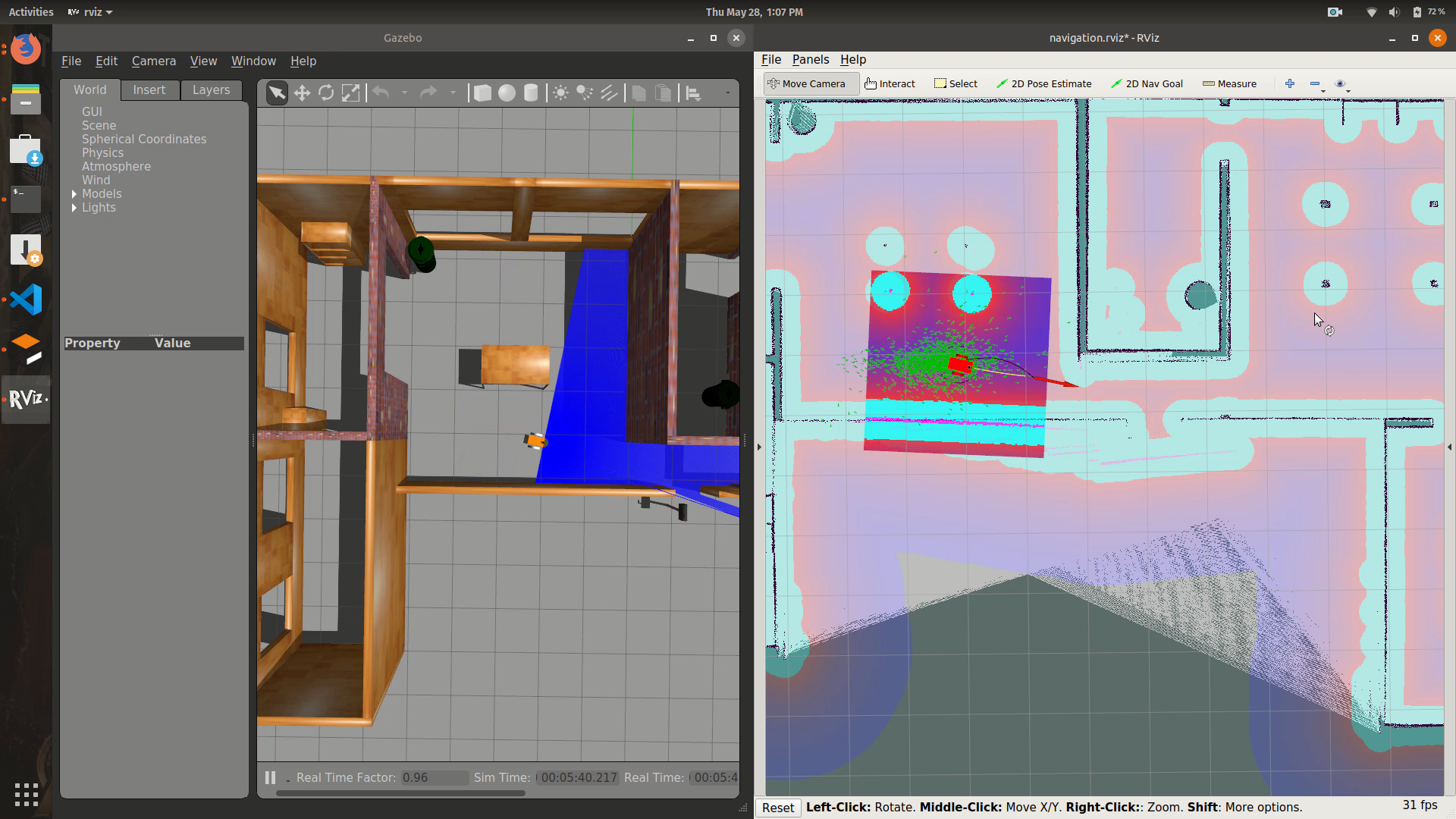Select the Translate mode tool in Gazebo
Screen dimensions: 1456x819
[x=302, y=93]
